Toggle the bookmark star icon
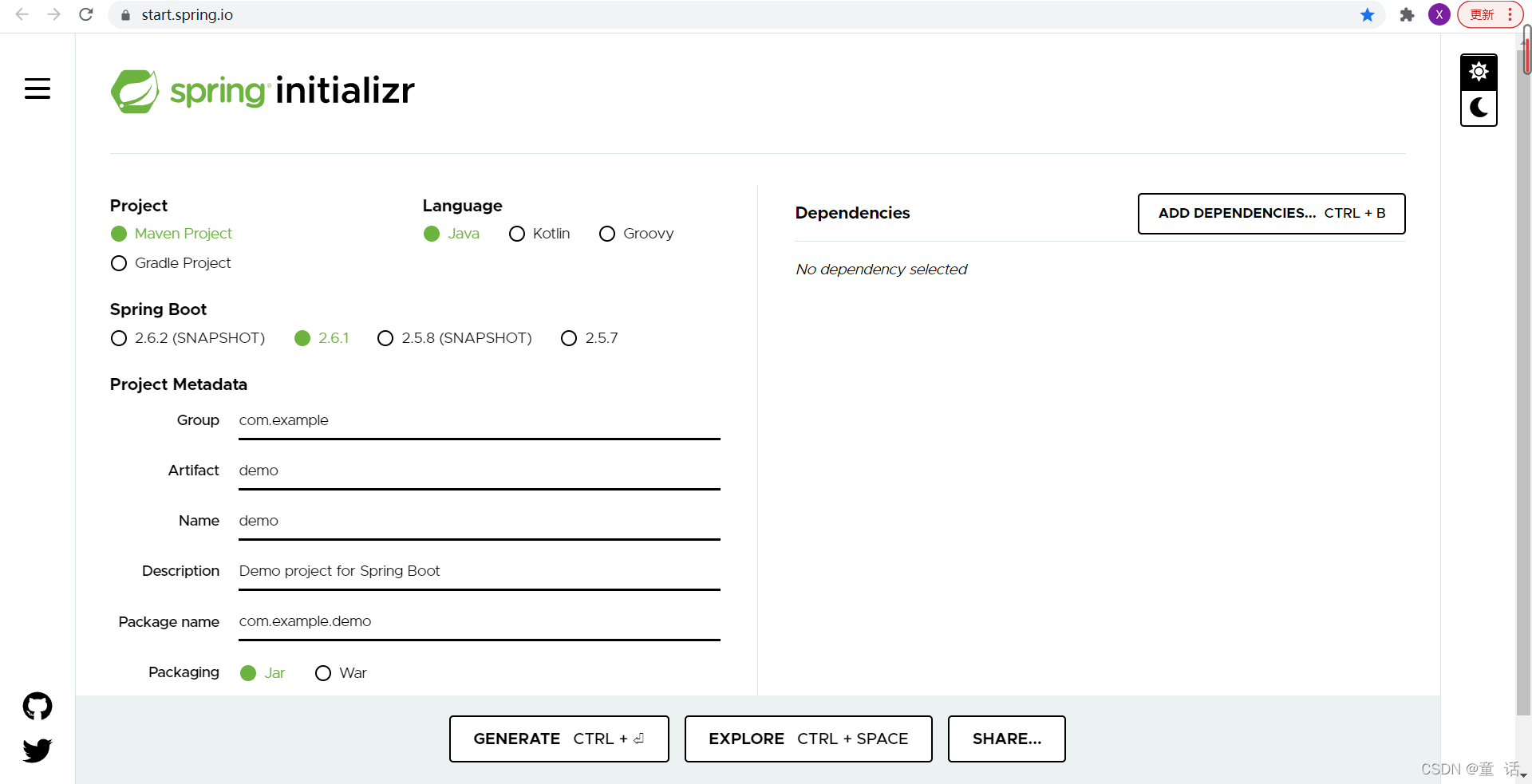1532x784 pixels. 1368,15
